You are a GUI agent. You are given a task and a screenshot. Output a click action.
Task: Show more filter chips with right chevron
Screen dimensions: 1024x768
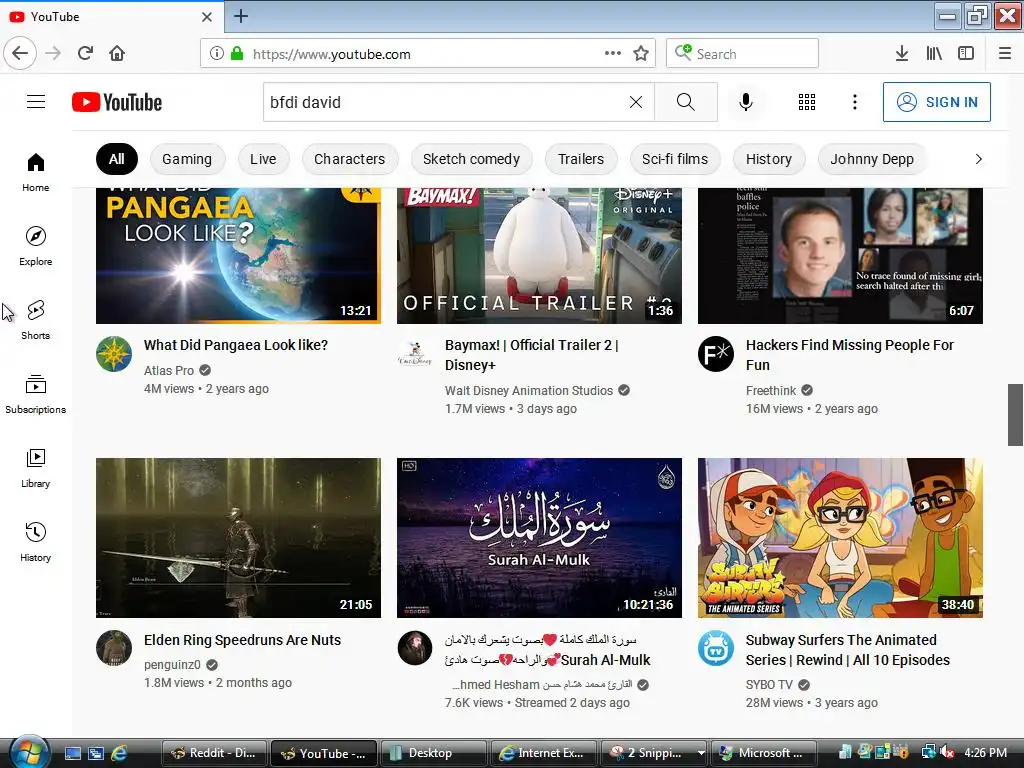(978, 159)
